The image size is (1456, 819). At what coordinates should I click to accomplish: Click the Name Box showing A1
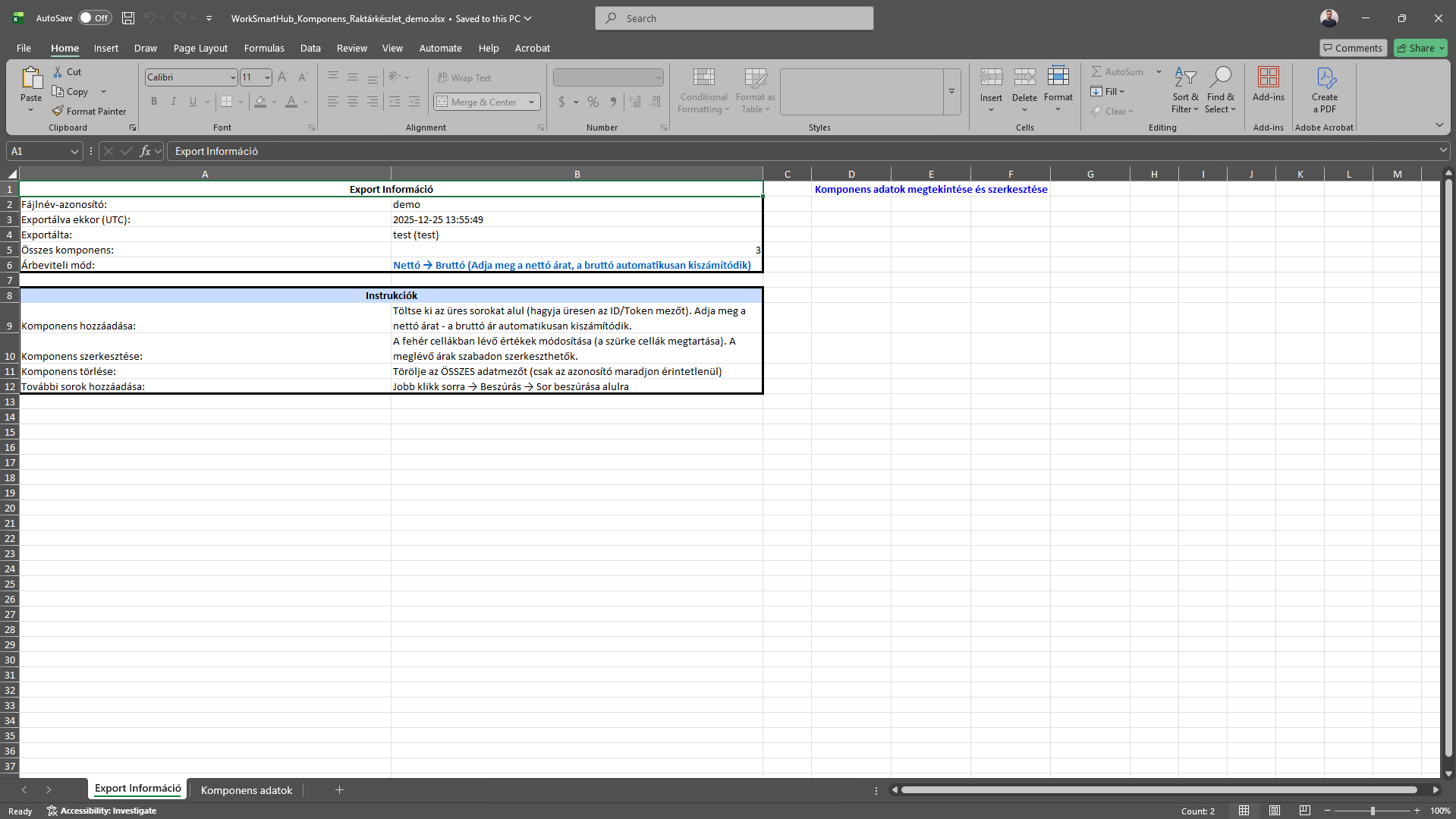[44, 151]
